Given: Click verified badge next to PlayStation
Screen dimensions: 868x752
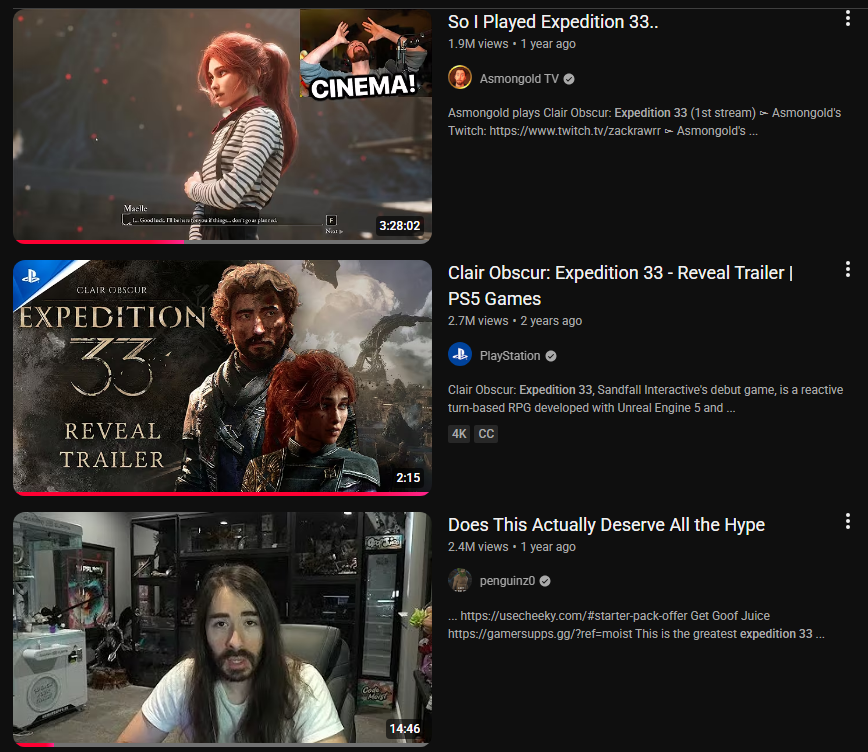Looking at the screenshot, I should click(551, 356).
